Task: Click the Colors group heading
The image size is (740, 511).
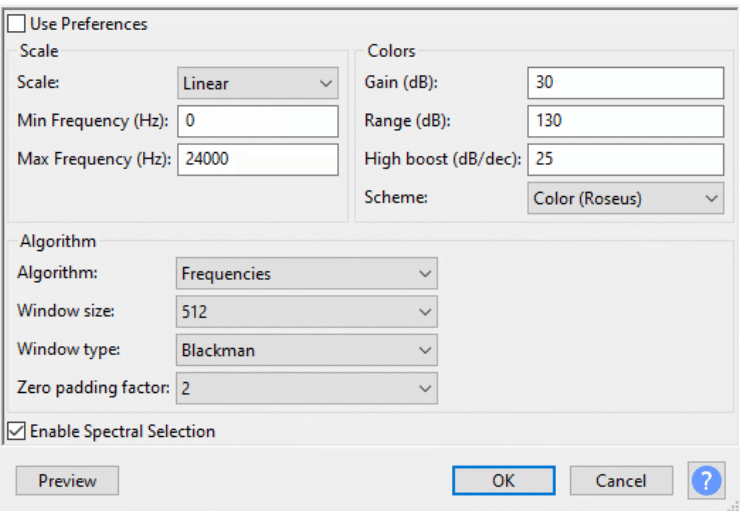Action: 391,50
